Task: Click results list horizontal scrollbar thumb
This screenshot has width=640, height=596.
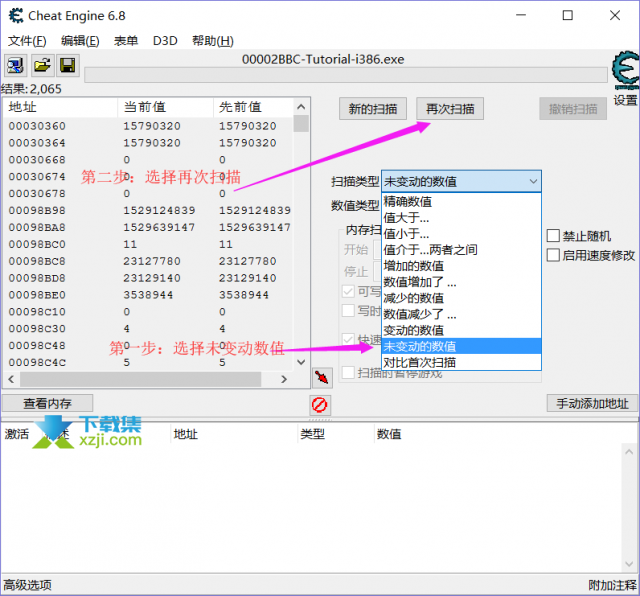Action: click(x=140, y=379)
